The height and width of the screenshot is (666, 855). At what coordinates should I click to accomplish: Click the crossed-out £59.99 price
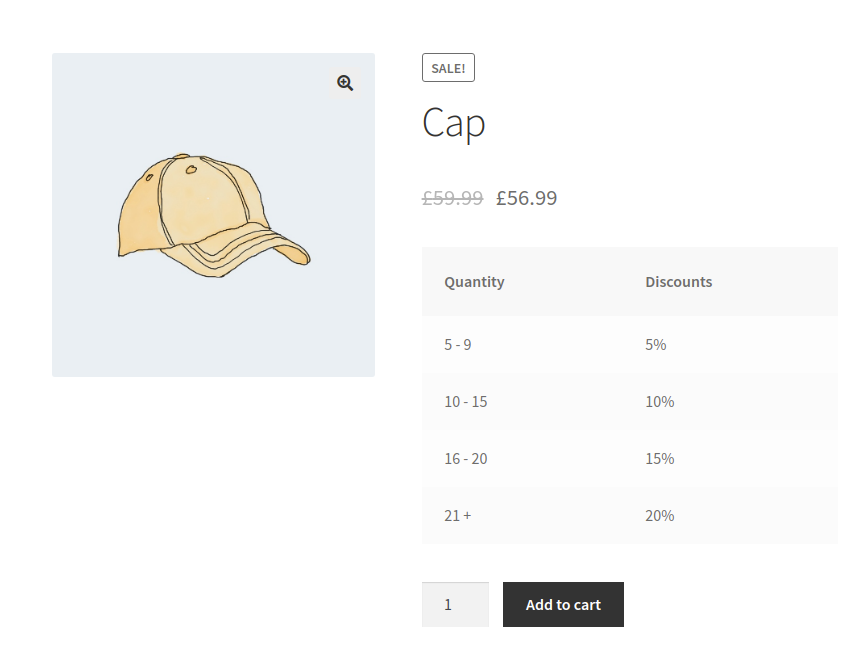pyautogui.click(x=452, y=198)
